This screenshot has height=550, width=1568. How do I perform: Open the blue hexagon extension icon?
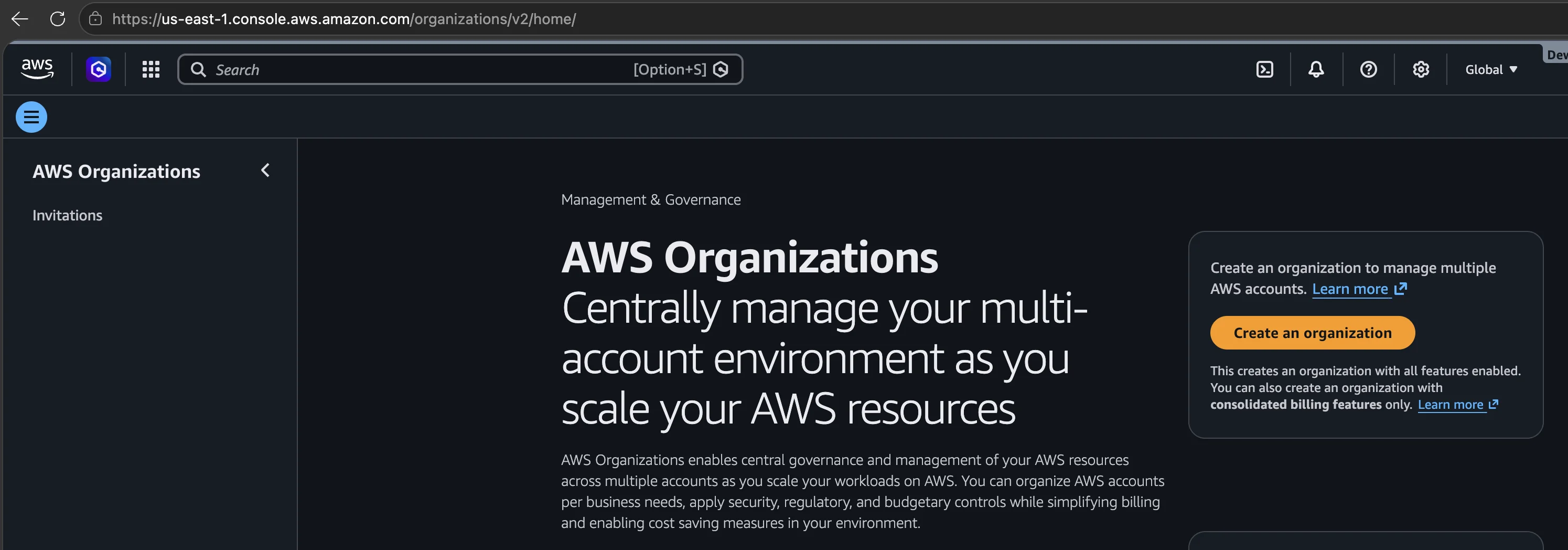tap(99, 69)
